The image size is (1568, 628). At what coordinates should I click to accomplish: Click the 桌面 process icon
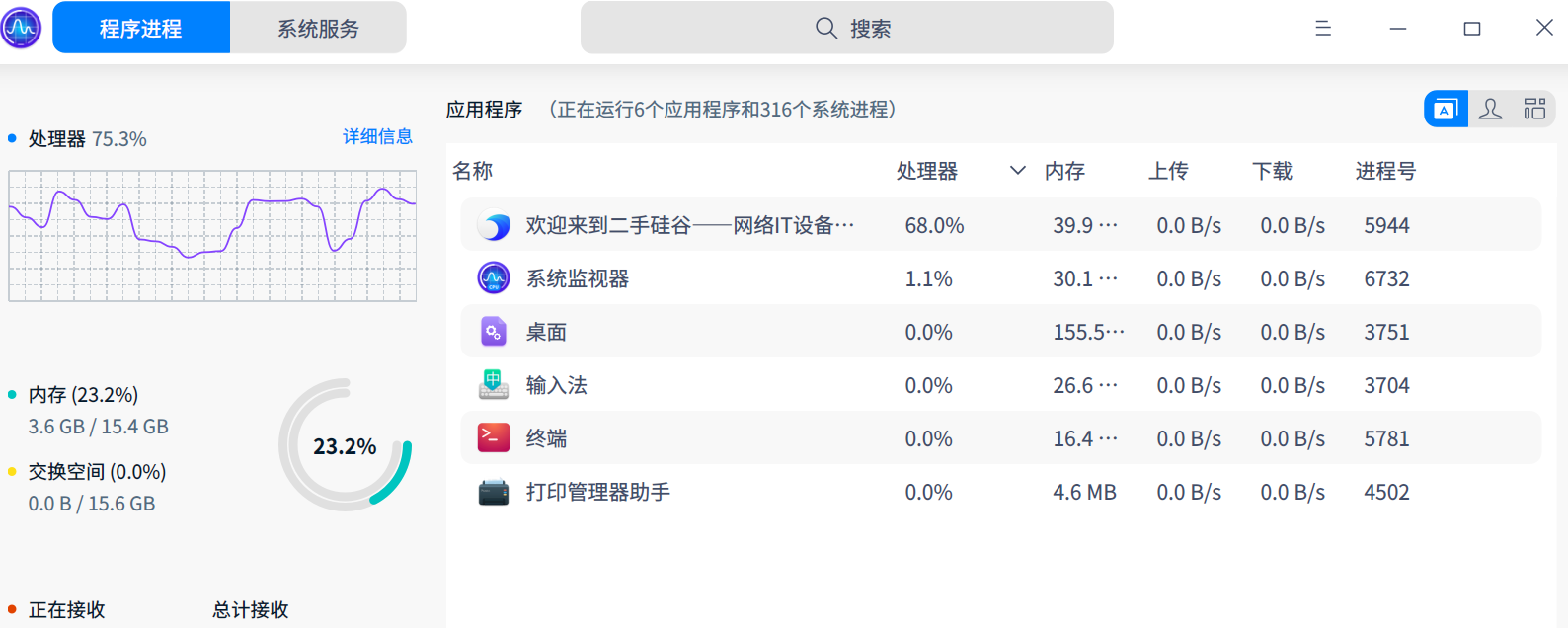(x=494, y=332)
